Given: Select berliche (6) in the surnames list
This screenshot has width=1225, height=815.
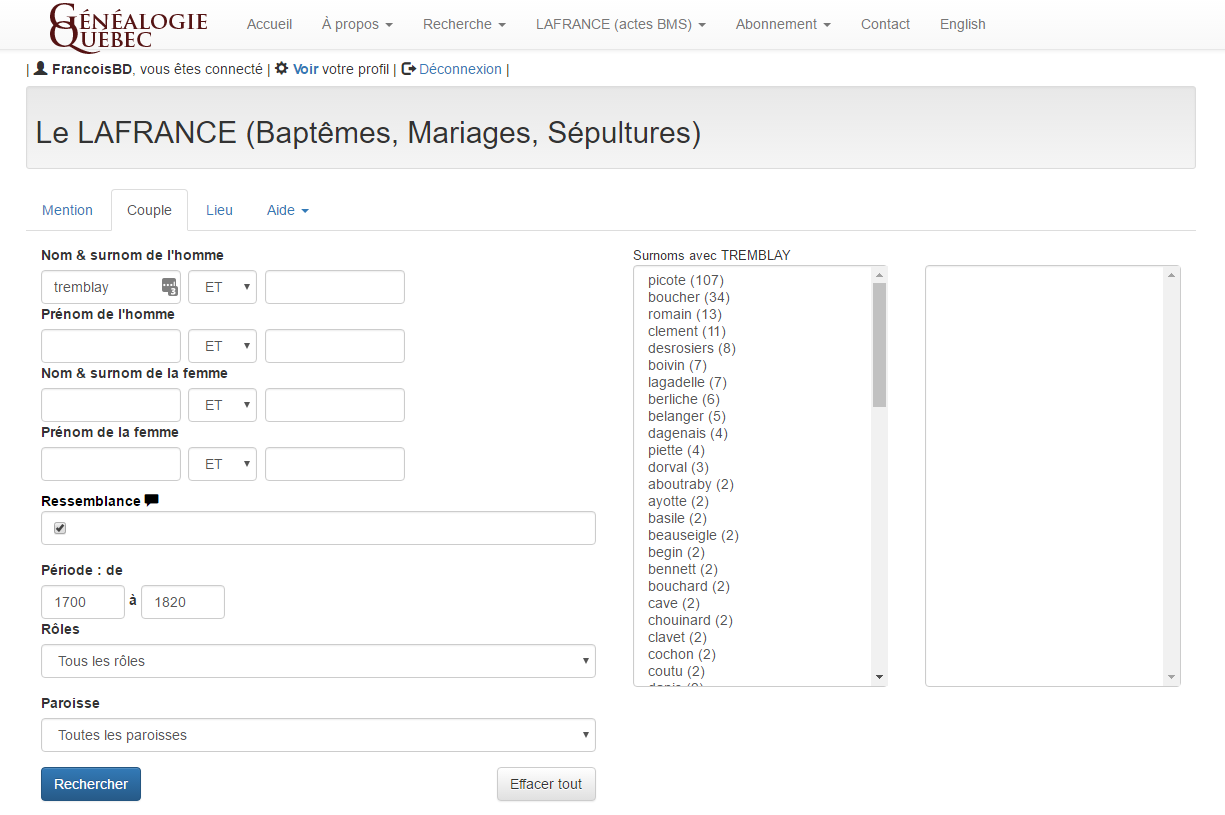Looking at the screenshot, I should coord(684,399).
